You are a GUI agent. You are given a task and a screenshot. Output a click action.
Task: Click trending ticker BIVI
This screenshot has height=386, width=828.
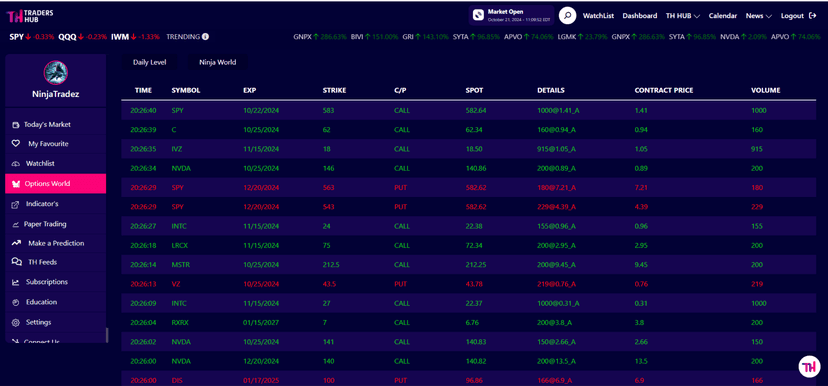374,37
